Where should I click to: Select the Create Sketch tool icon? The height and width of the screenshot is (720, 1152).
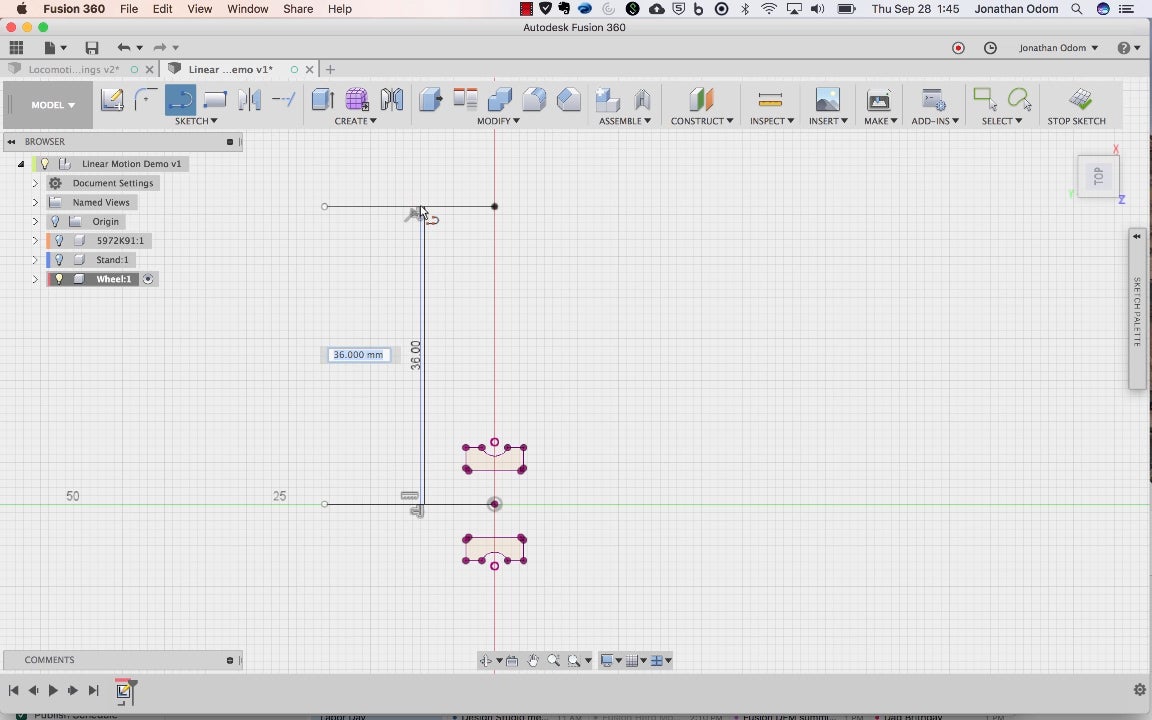pos(112,99)
